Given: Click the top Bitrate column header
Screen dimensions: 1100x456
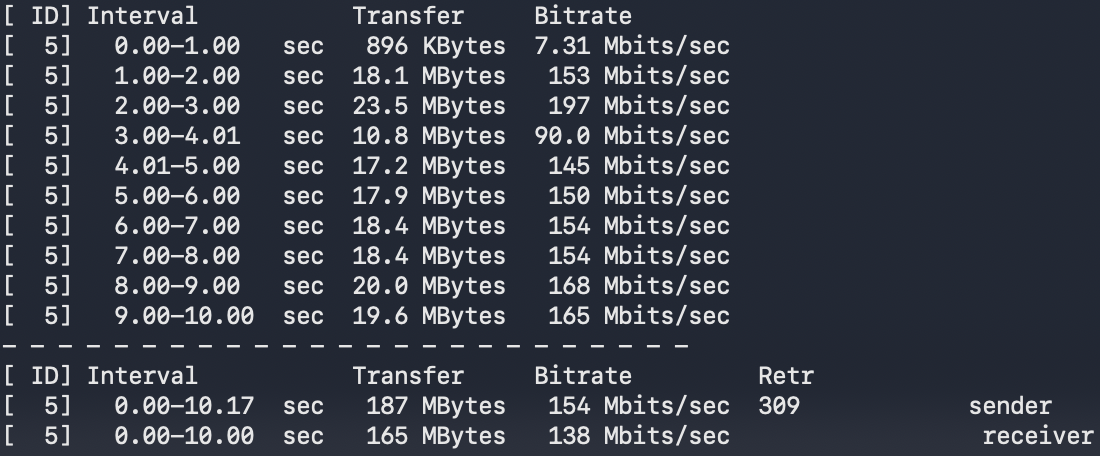Looking at the screenshot, I should pyautogui.click(x=583, y=16).
